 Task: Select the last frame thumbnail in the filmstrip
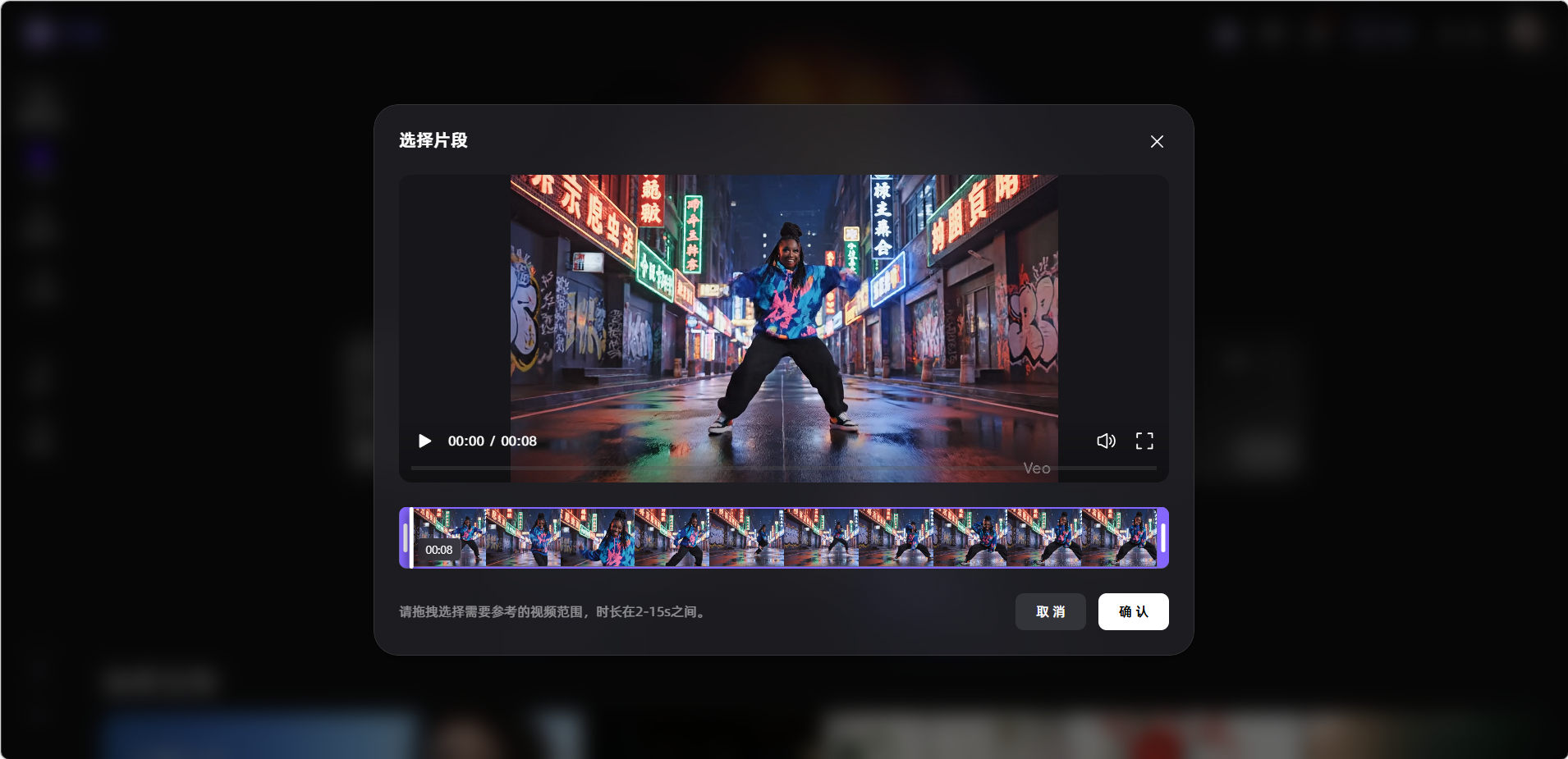click(1119, 538)
